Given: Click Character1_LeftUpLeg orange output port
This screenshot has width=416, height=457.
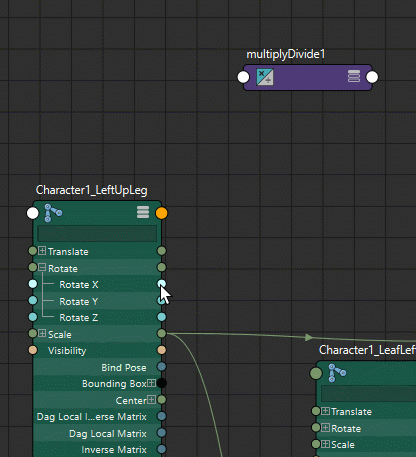Looking at the screenshot, I should (162, 213).
